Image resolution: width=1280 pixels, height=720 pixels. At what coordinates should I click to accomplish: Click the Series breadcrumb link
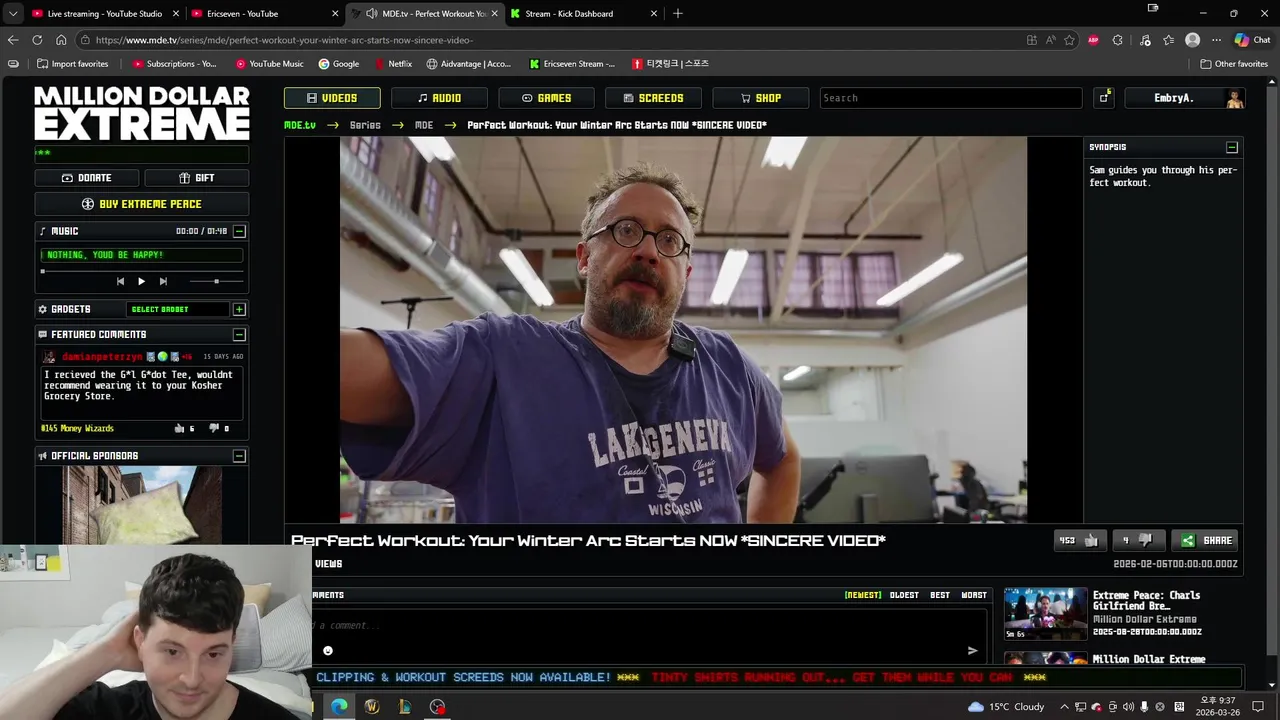365,125
